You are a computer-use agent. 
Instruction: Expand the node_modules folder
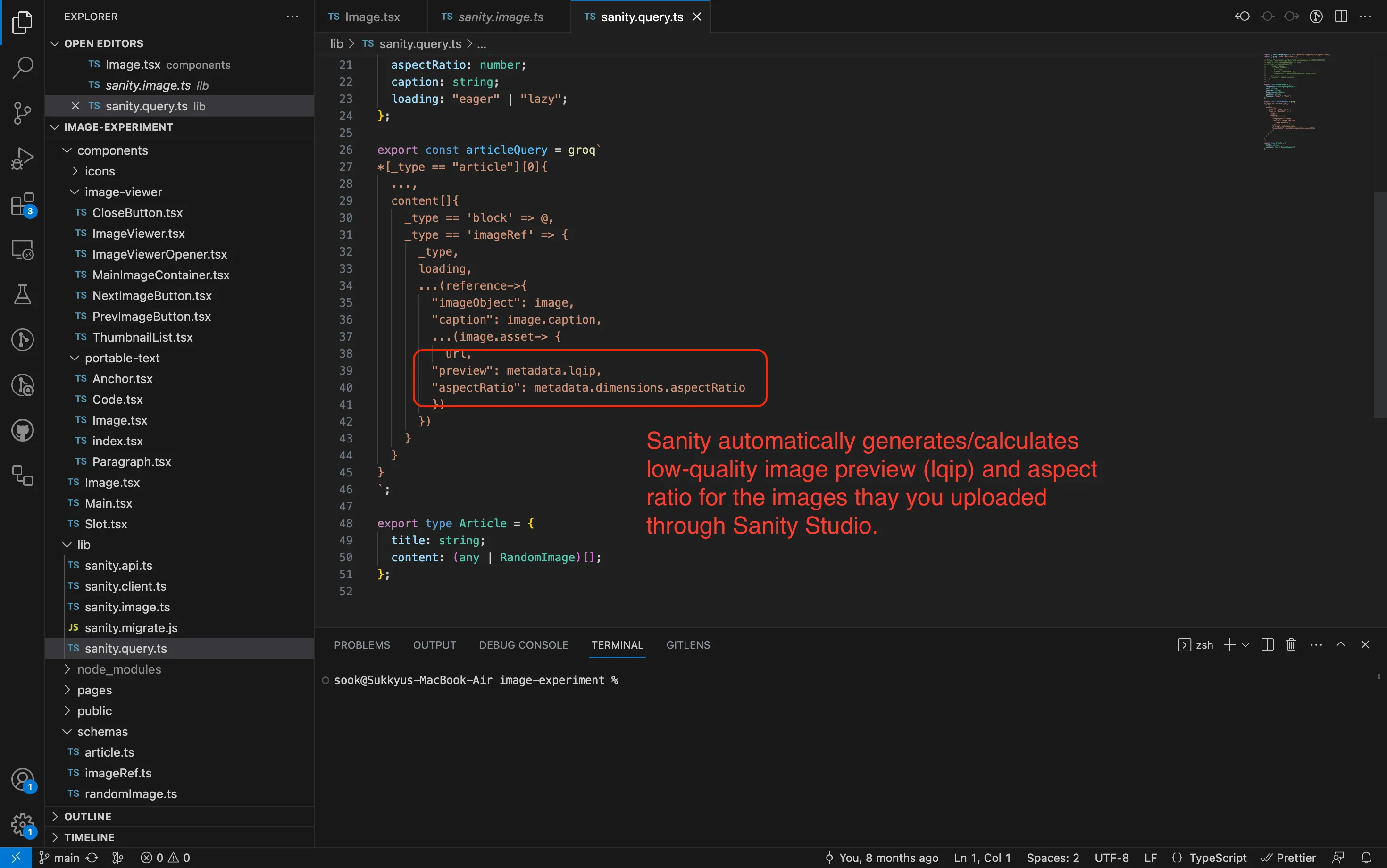click(119, 669)
